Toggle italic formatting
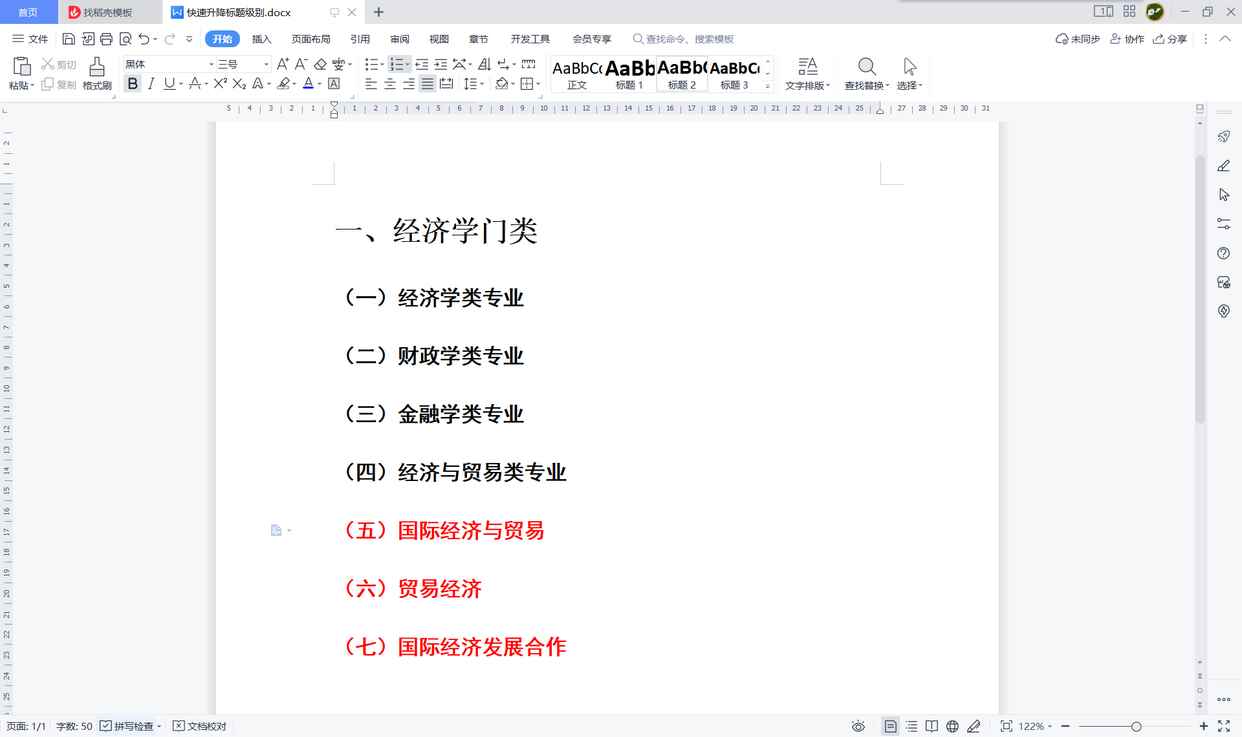Image resolution: width=1242 pixels, height=737 pixels. click(x=152, y=83)
